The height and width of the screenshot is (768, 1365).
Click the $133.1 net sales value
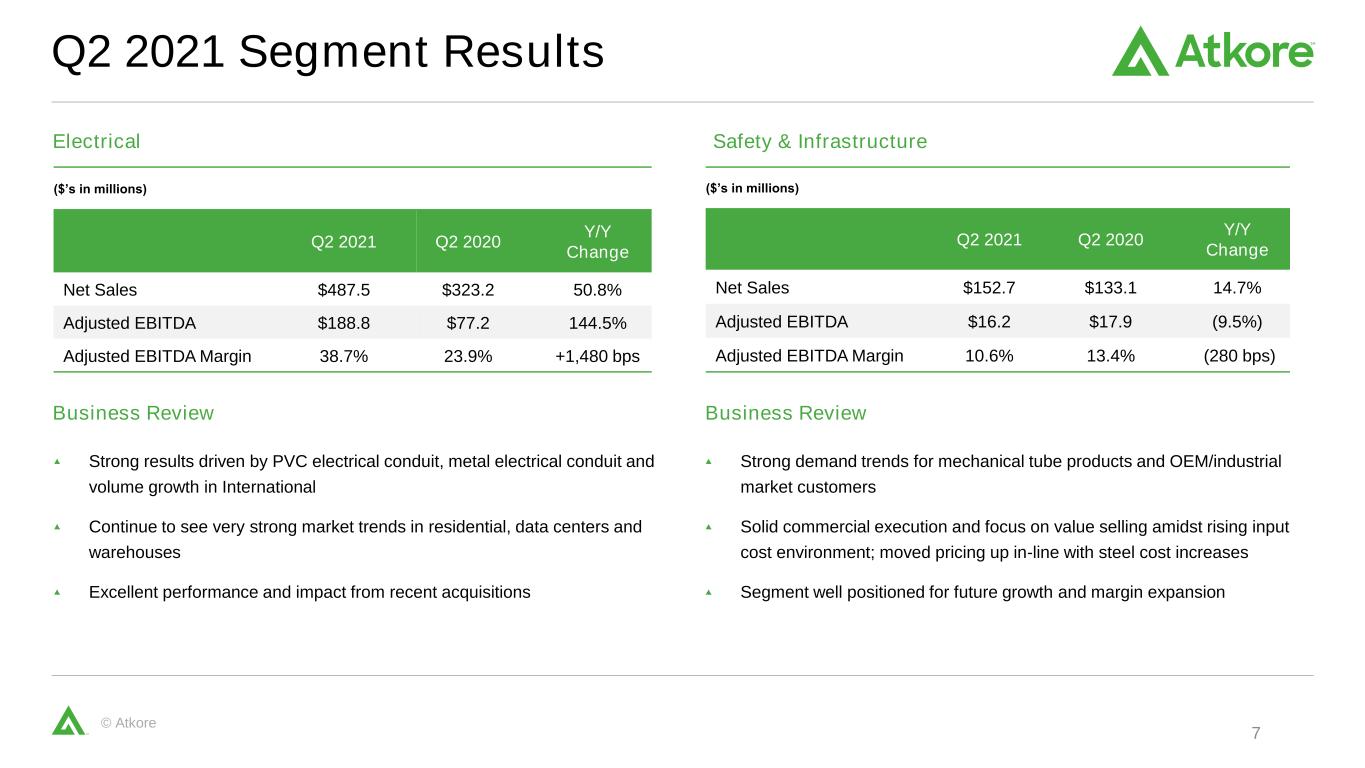[x=1110, y=288]
